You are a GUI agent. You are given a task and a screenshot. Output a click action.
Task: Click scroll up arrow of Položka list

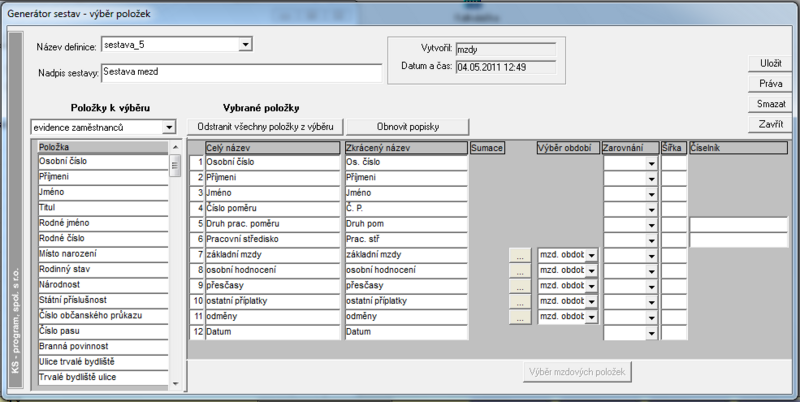click(176, 147)
